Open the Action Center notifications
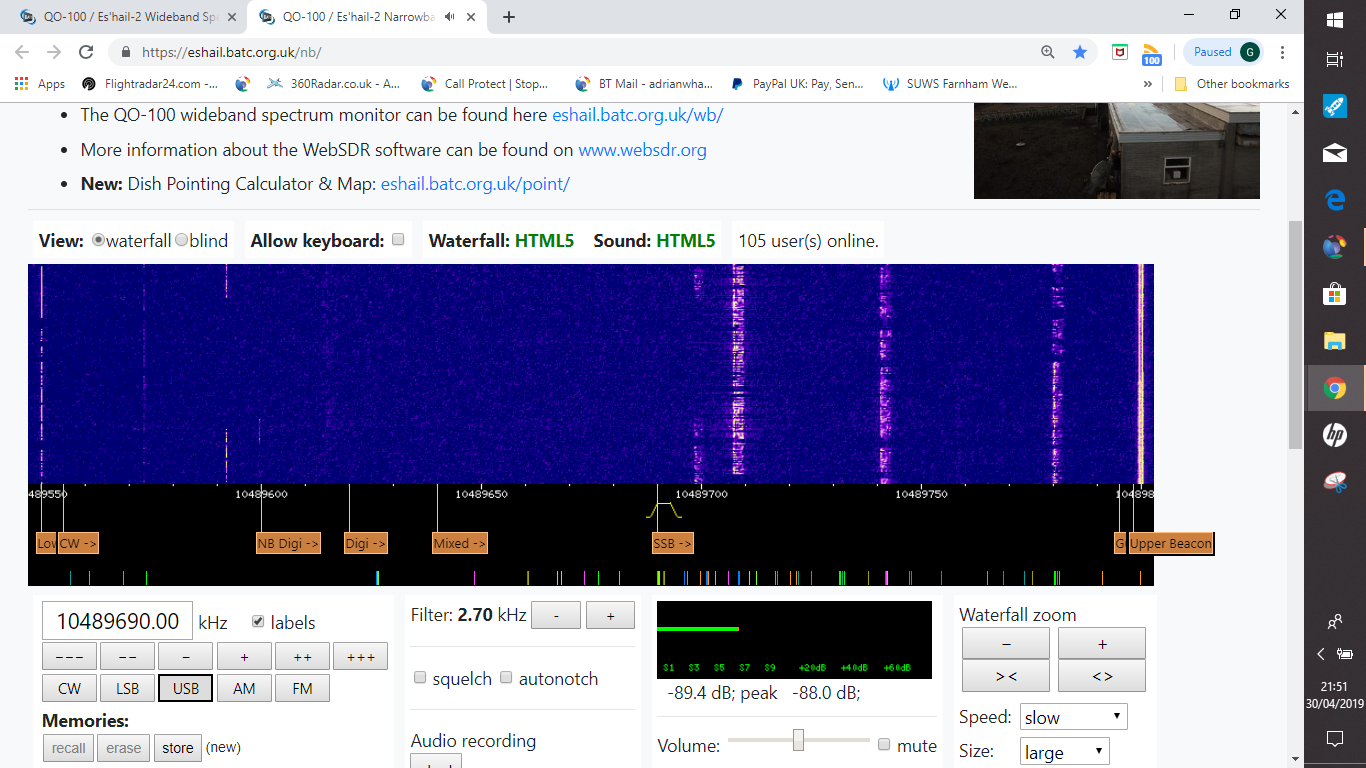This screenshot has width=1366, height=768. click(1335, 739)
